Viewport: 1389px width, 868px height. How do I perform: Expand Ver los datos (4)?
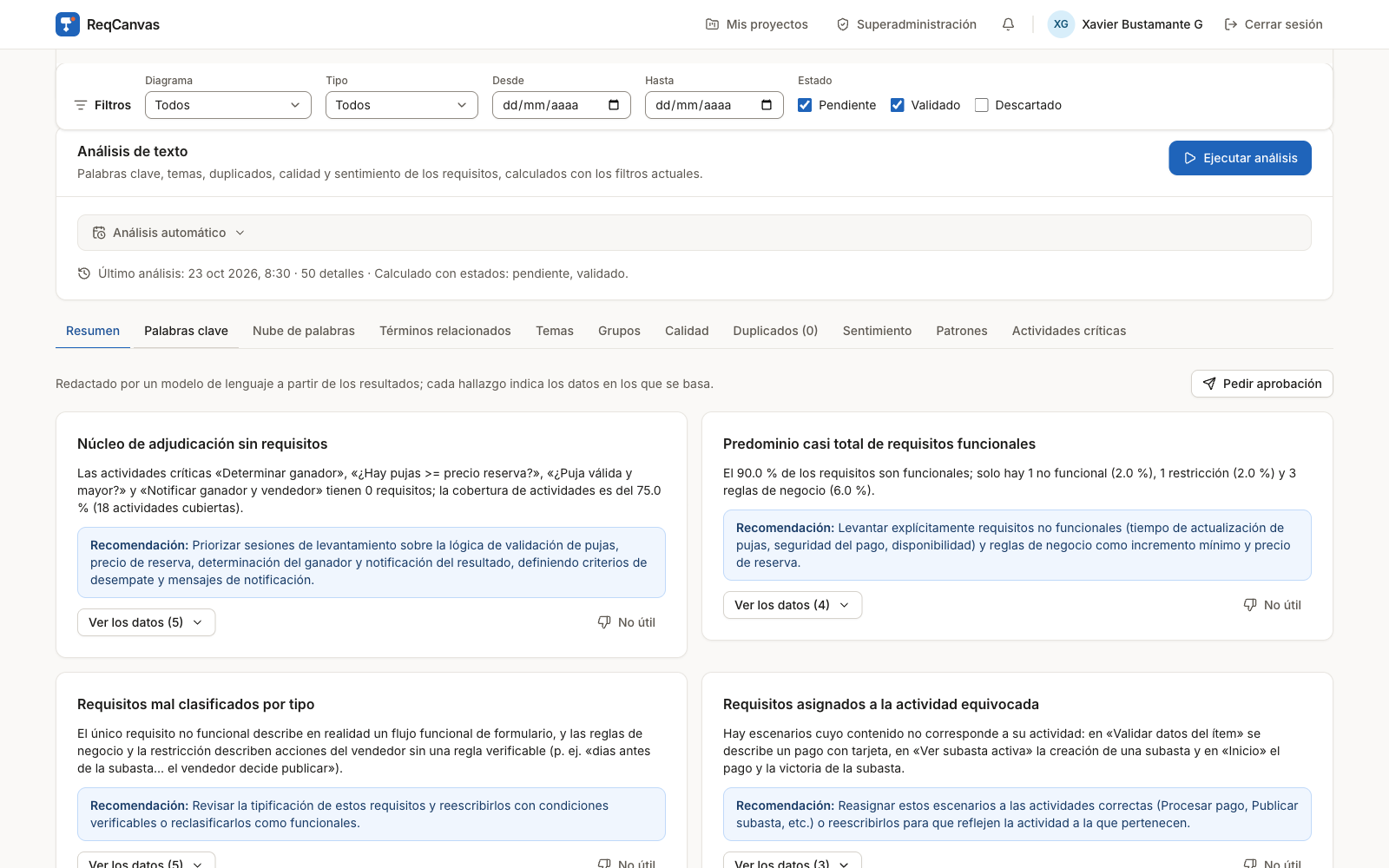793,605
